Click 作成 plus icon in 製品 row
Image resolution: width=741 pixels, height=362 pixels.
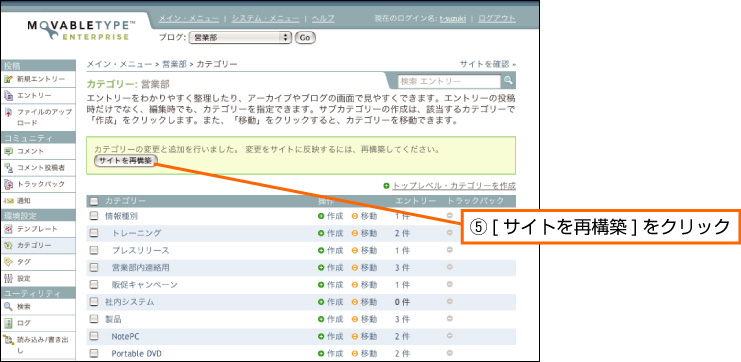(321, 319)
